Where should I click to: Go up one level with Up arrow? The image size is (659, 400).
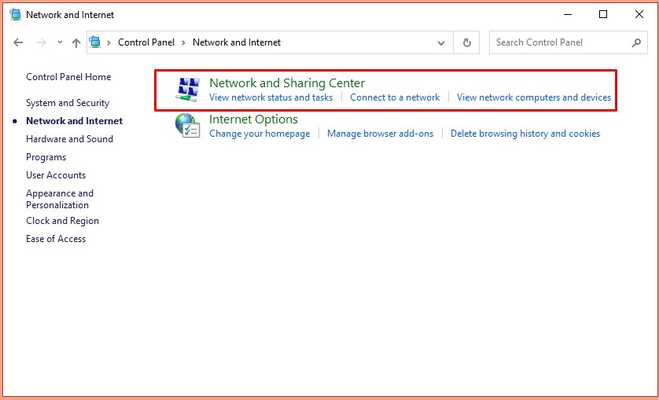[76, 42]
